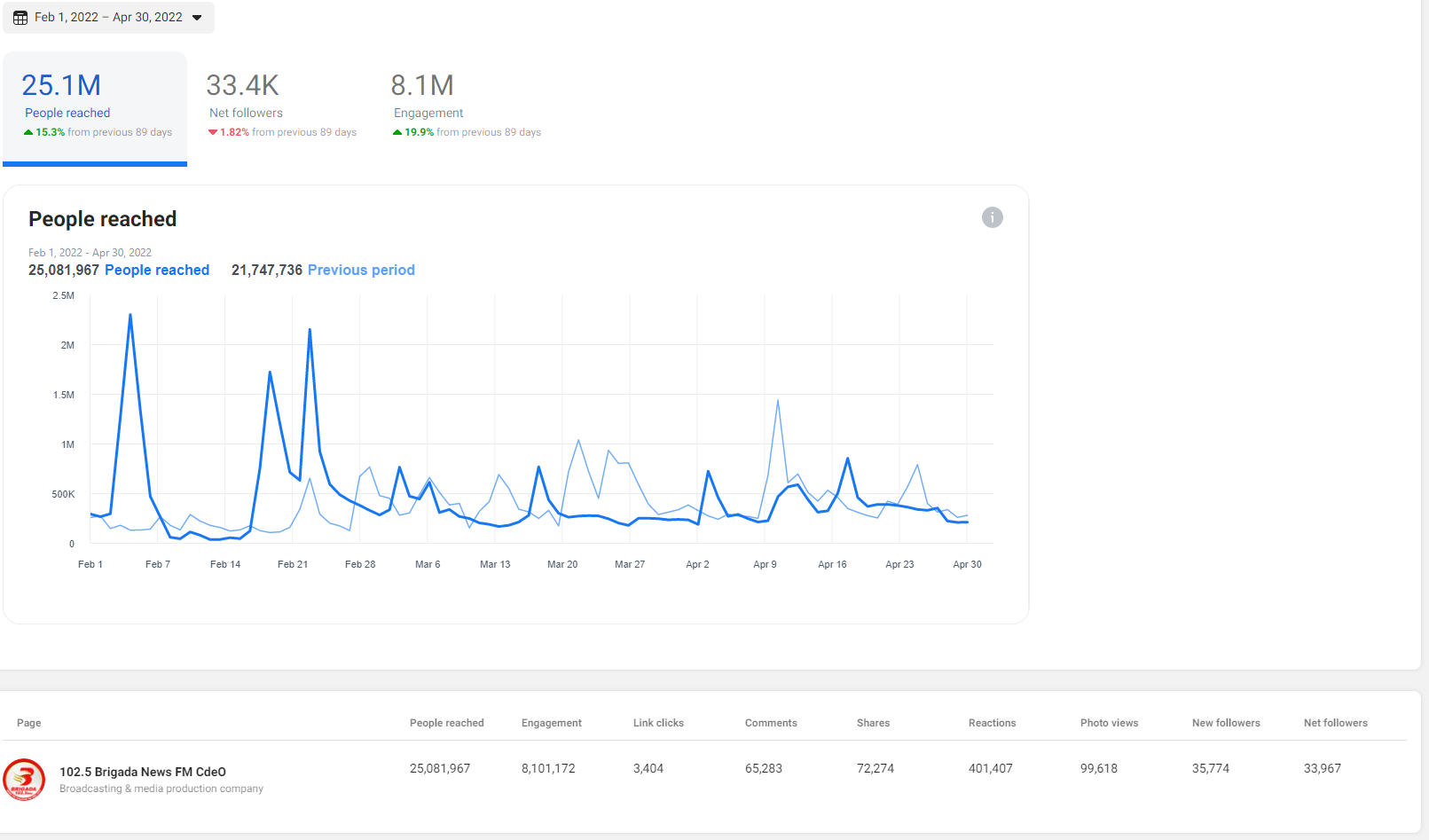1429x840 pixels.
Task: Sort by the Engagement column header
Action: (552, 723)
